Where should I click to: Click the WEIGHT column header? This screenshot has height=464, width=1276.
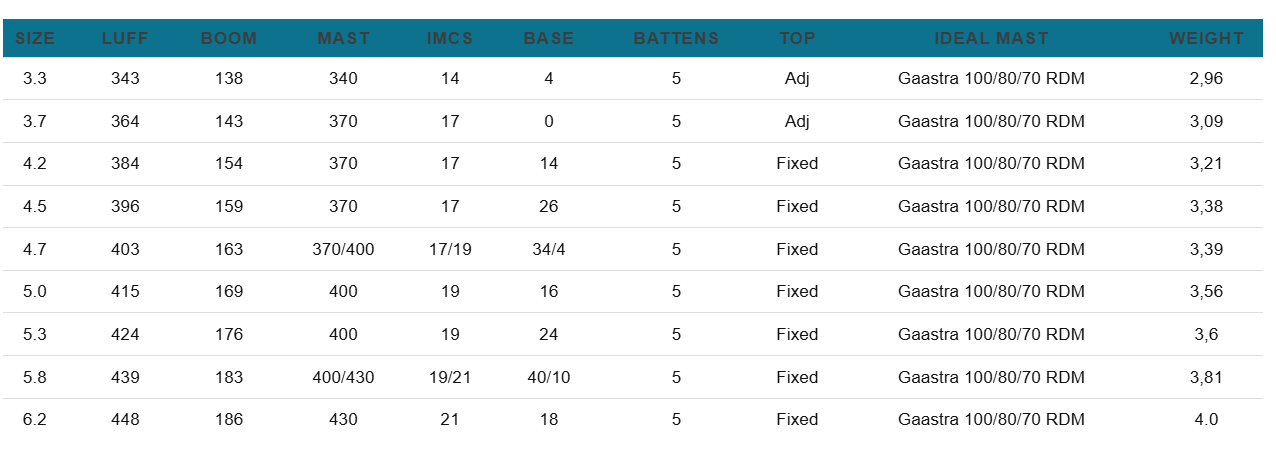coord(1206,39)
